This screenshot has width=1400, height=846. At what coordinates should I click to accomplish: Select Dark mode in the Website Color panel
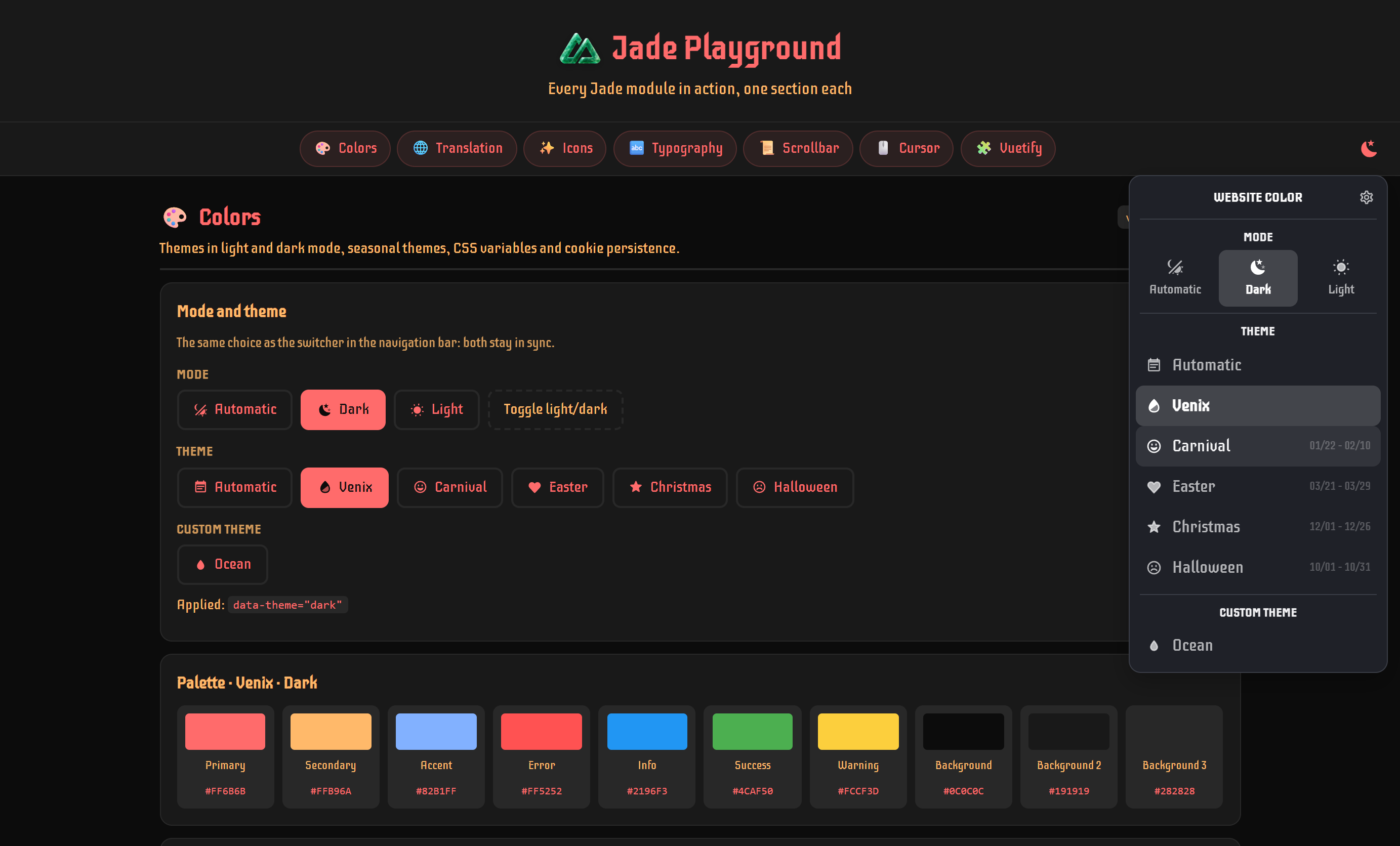pyautogui.click(x=1258, y=278)
